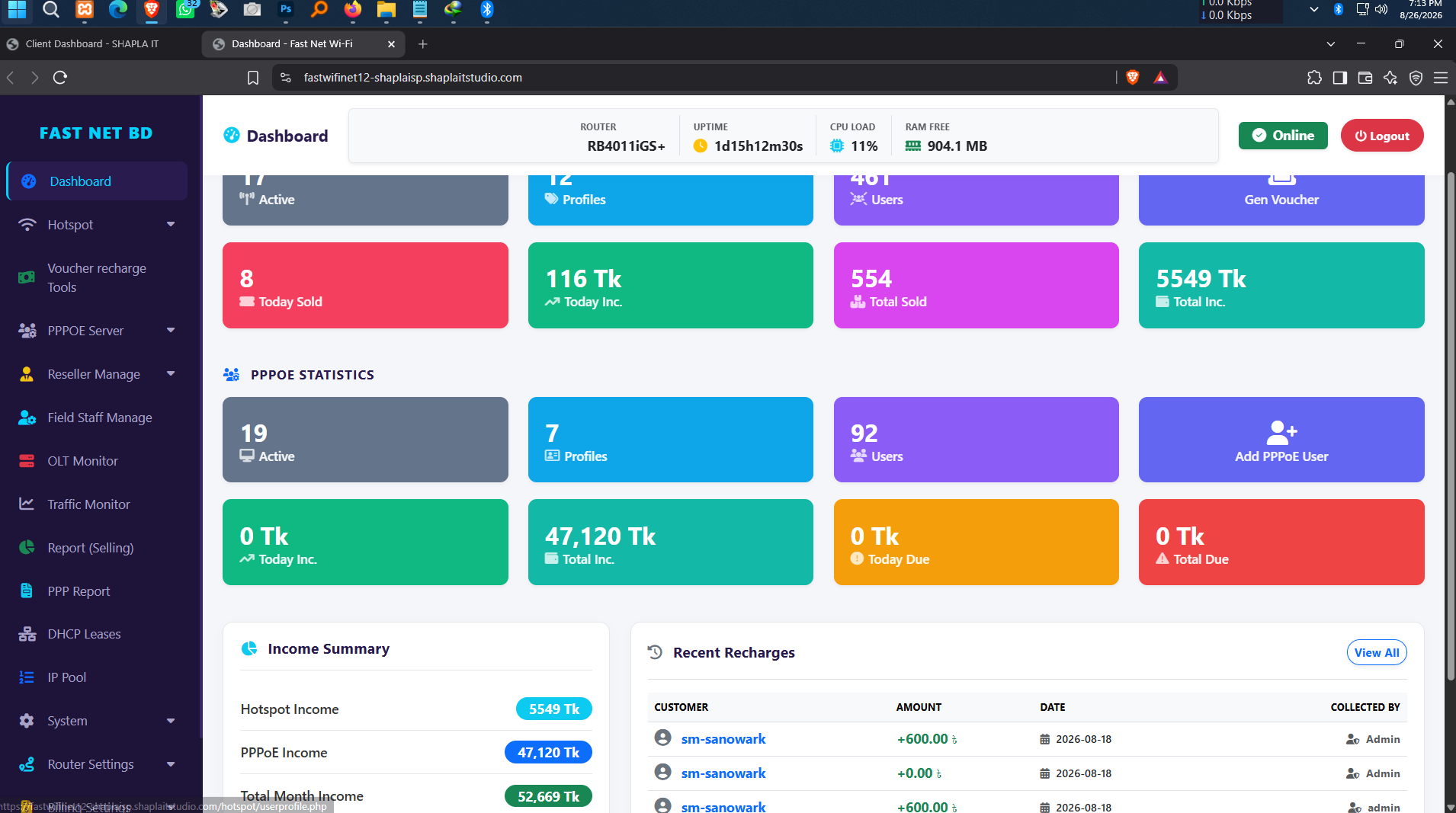Click View All recent recharges
The height and width of the screenshot is (813, 1456).
point(1377,652)
